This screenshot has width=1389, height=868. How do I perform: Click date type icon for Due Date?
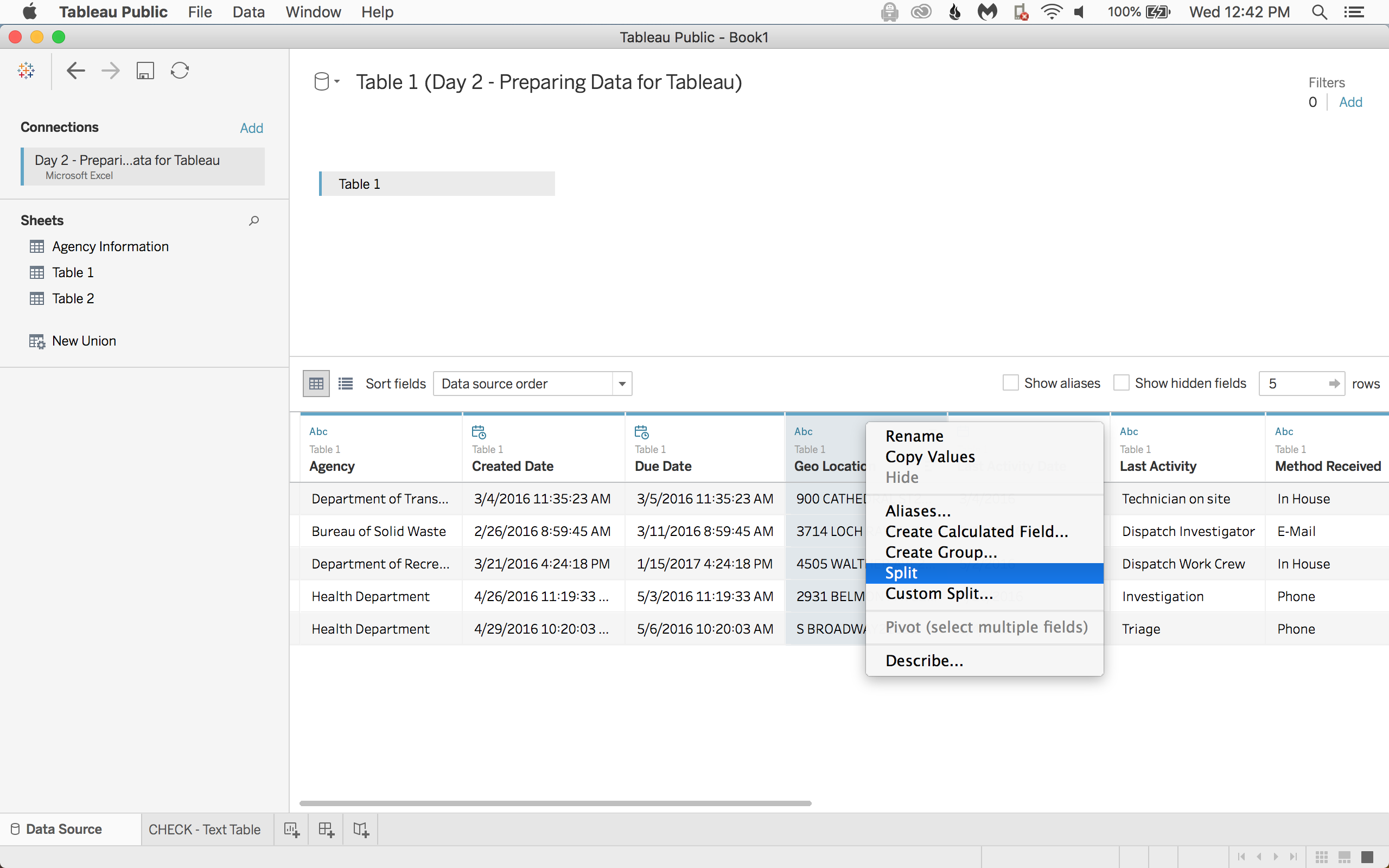click(642, 432)
